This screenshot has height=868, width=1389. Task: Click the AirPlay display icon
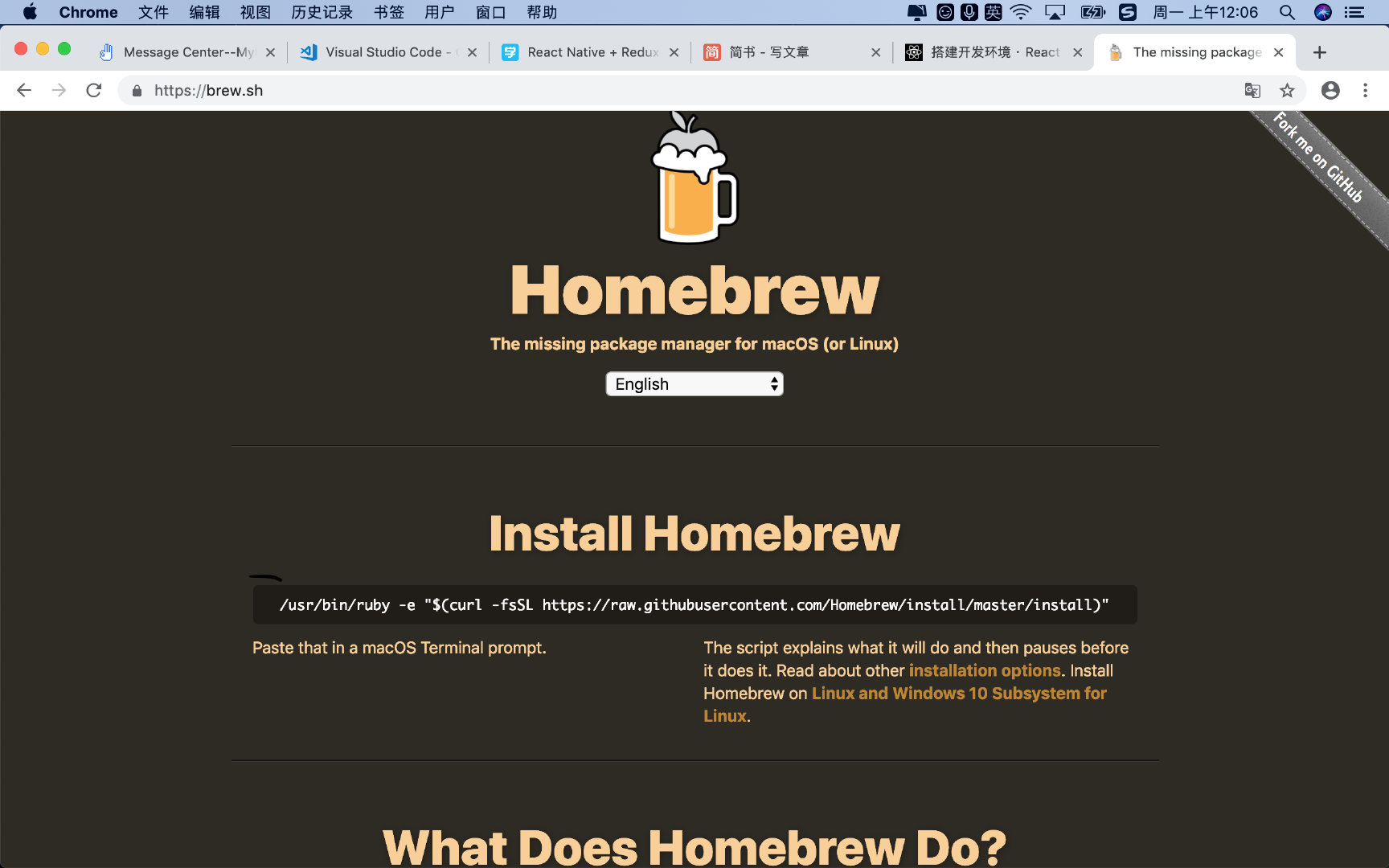1055,12
